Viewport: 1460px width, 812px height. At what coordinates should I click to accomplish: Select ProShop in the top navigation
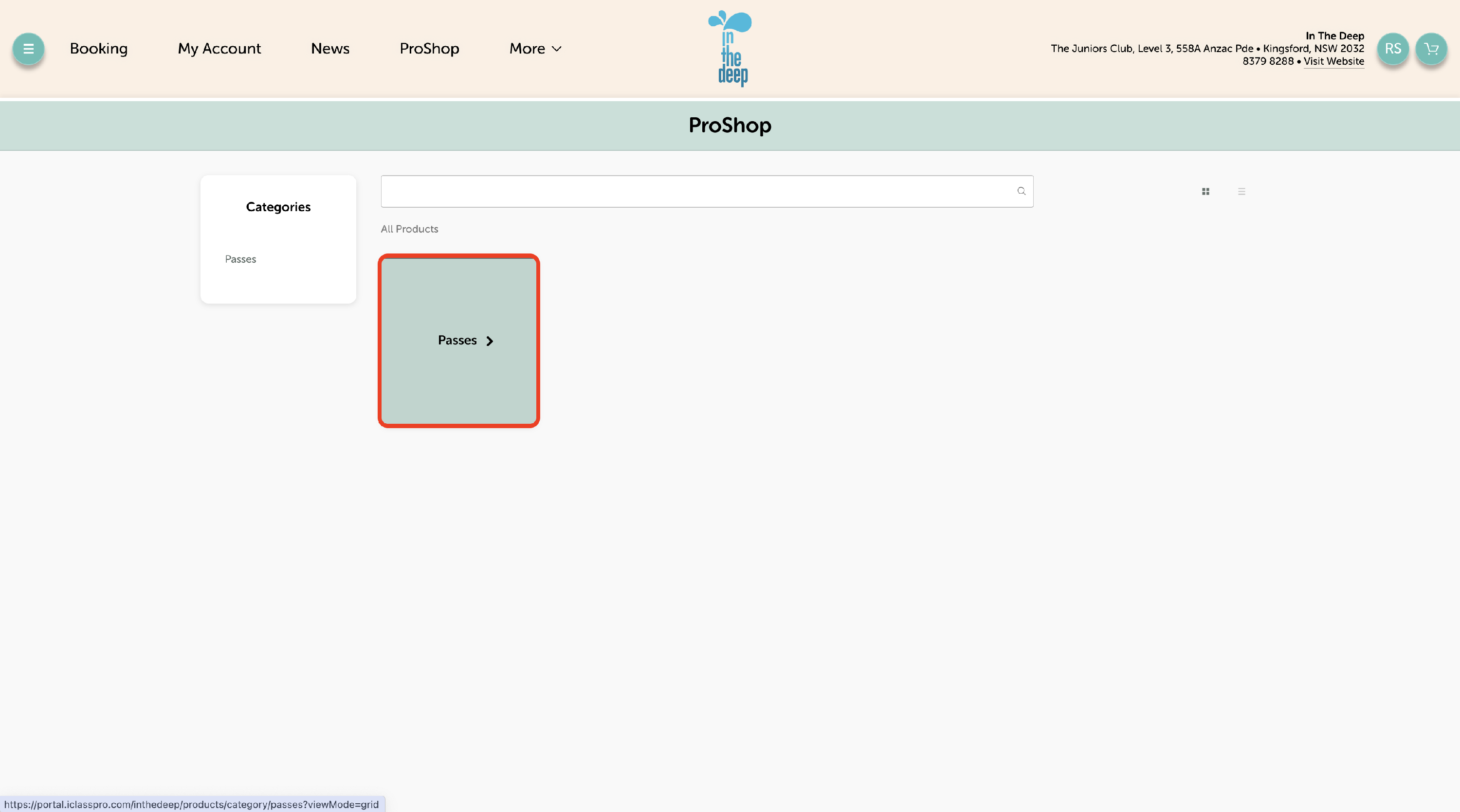[x=429, y=49]
